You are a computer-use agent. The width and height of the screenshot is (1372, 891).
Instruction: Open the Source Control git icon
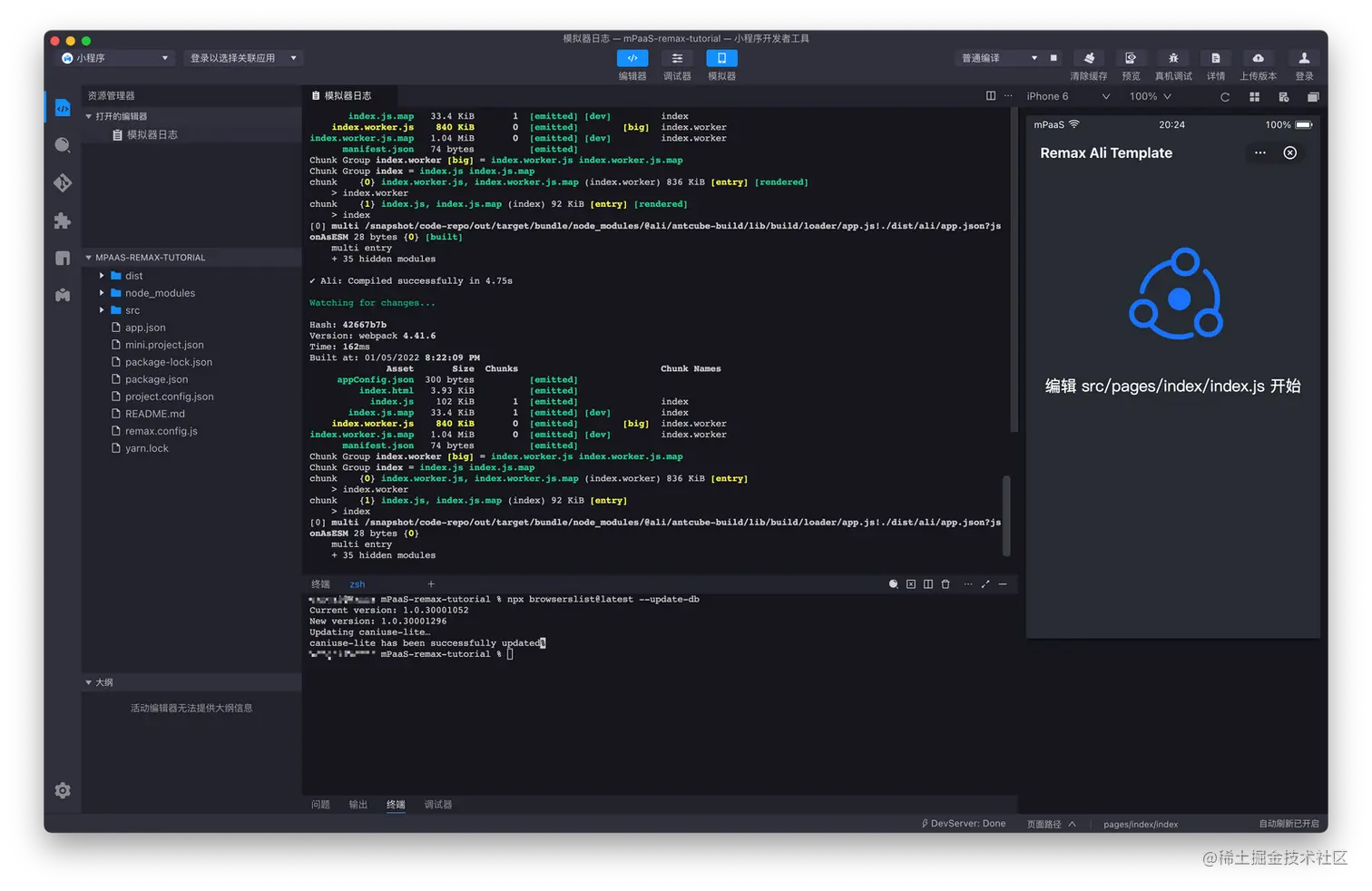[63, 183]
